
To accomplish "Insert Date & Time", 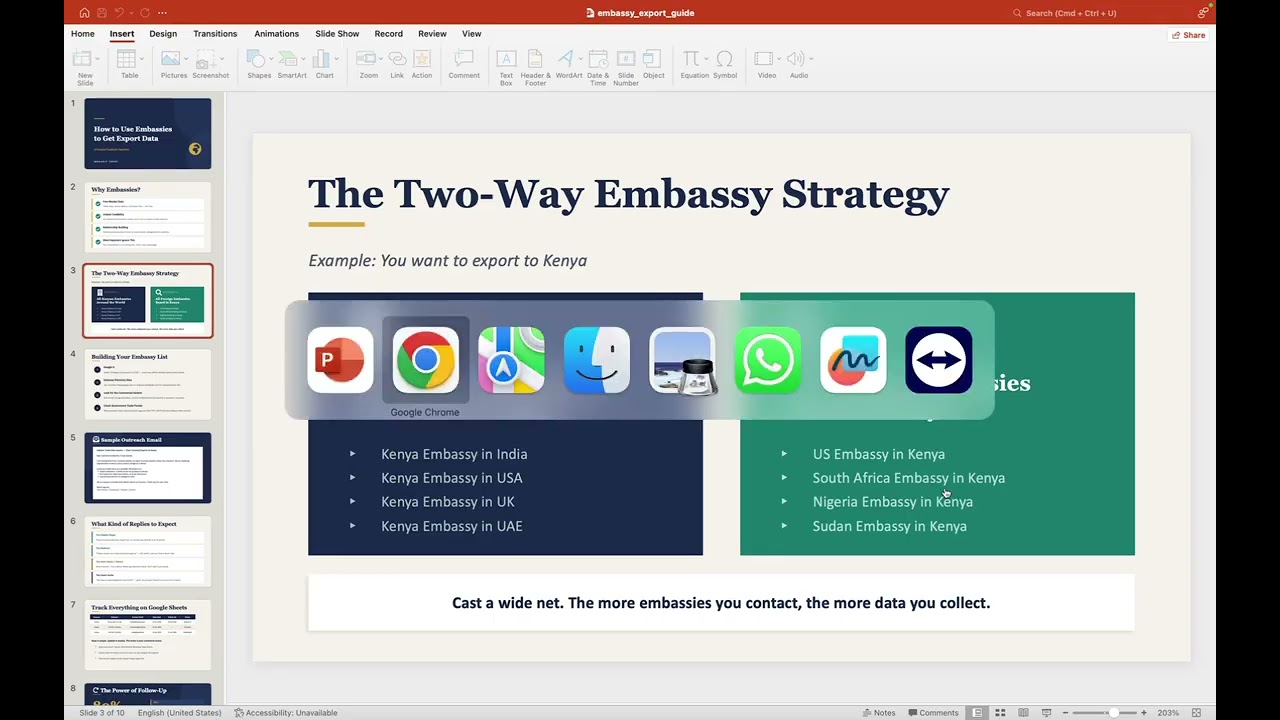I will [598, 67].
